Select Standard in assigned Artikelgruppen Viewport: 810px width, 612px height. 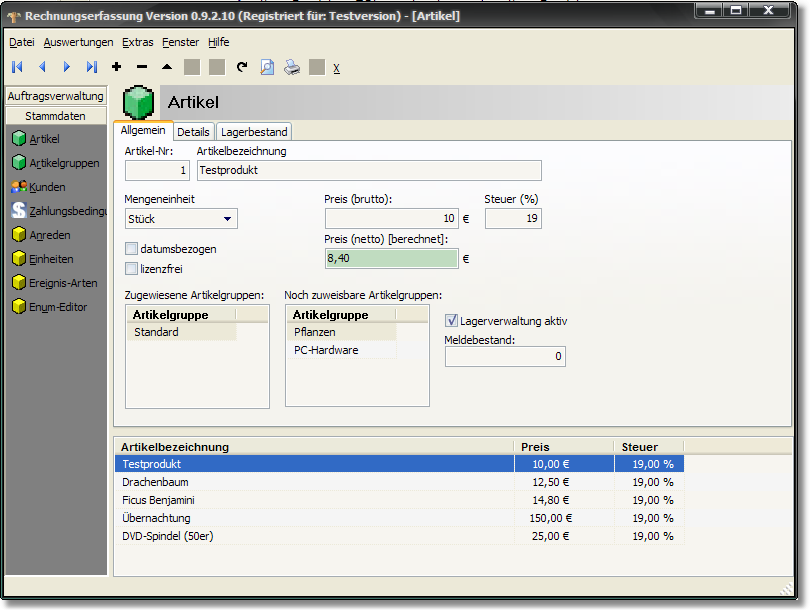[182, 332]
